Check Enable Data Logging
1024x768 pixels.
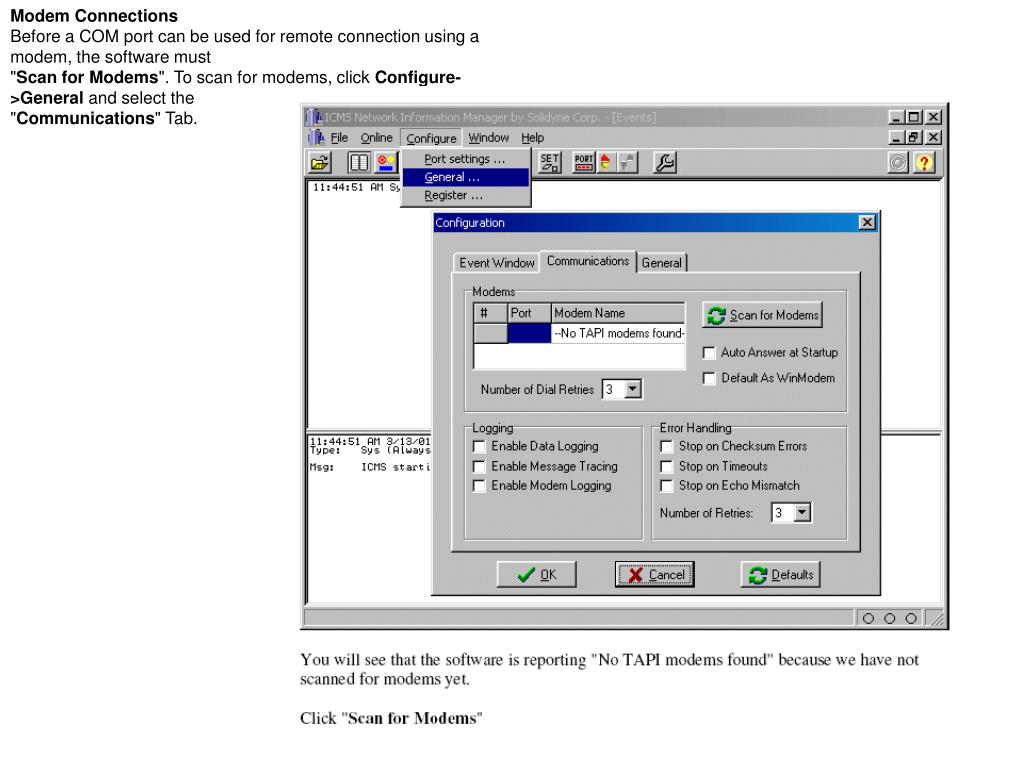click(479, 447)
